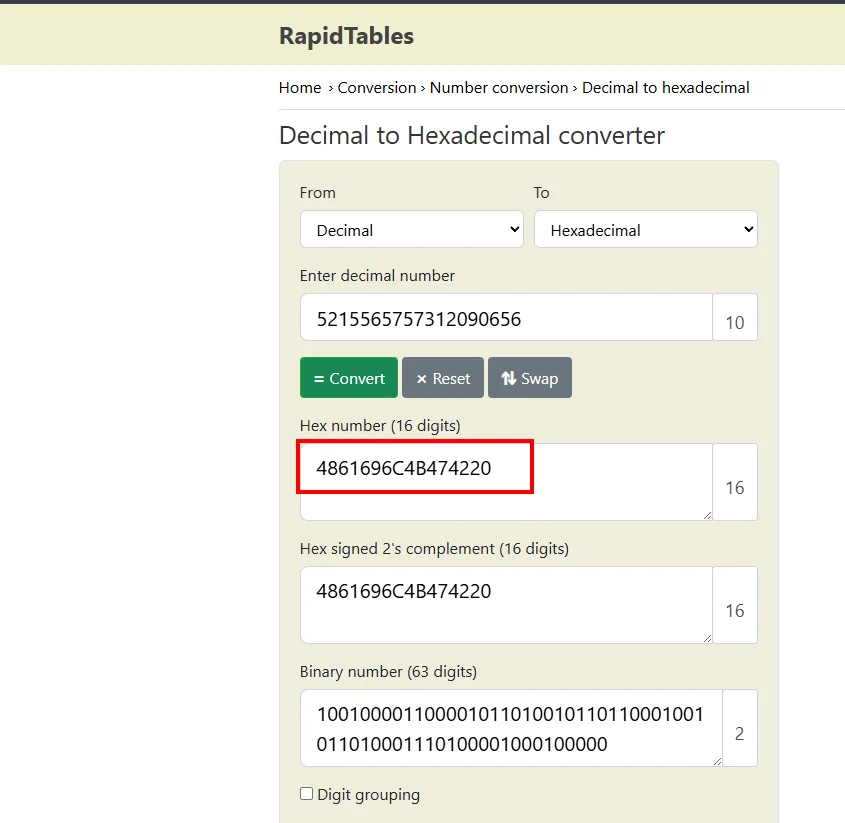Go to the Home breadcrumb link
The height and width of the screenshot is (823, 845).
pos(300,87)
